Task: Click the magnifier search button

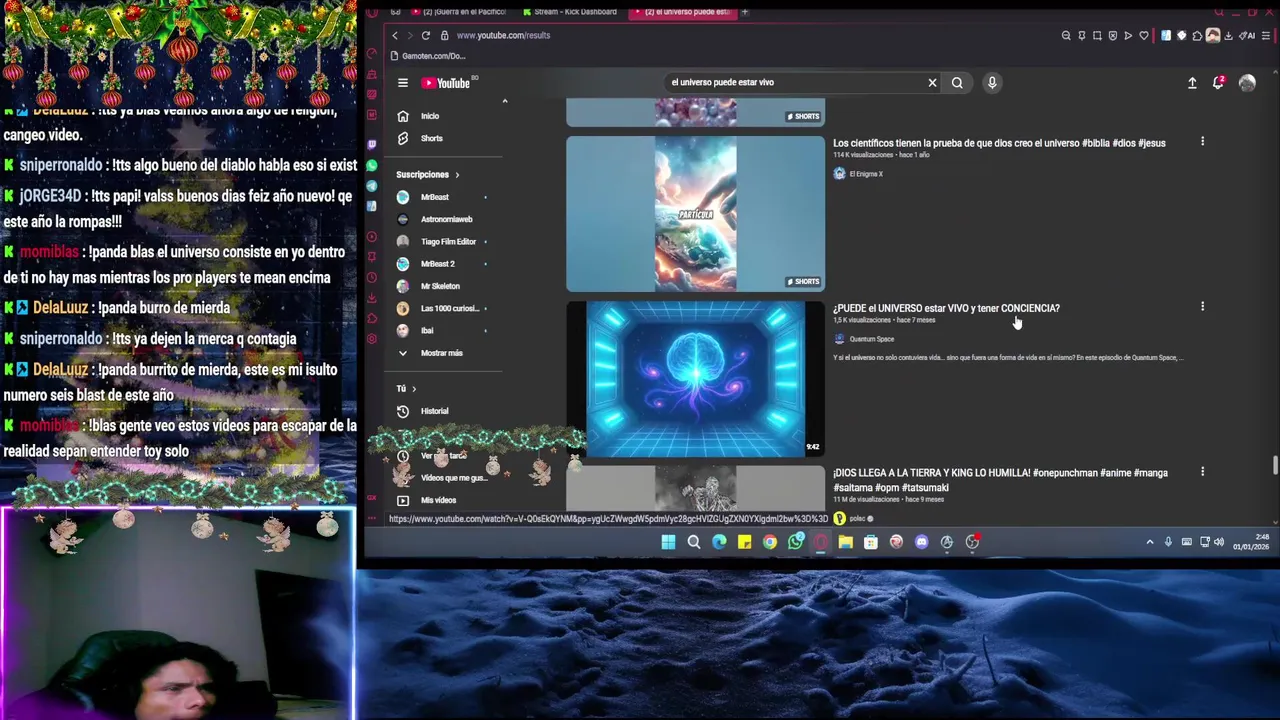Action: point(957,83)
